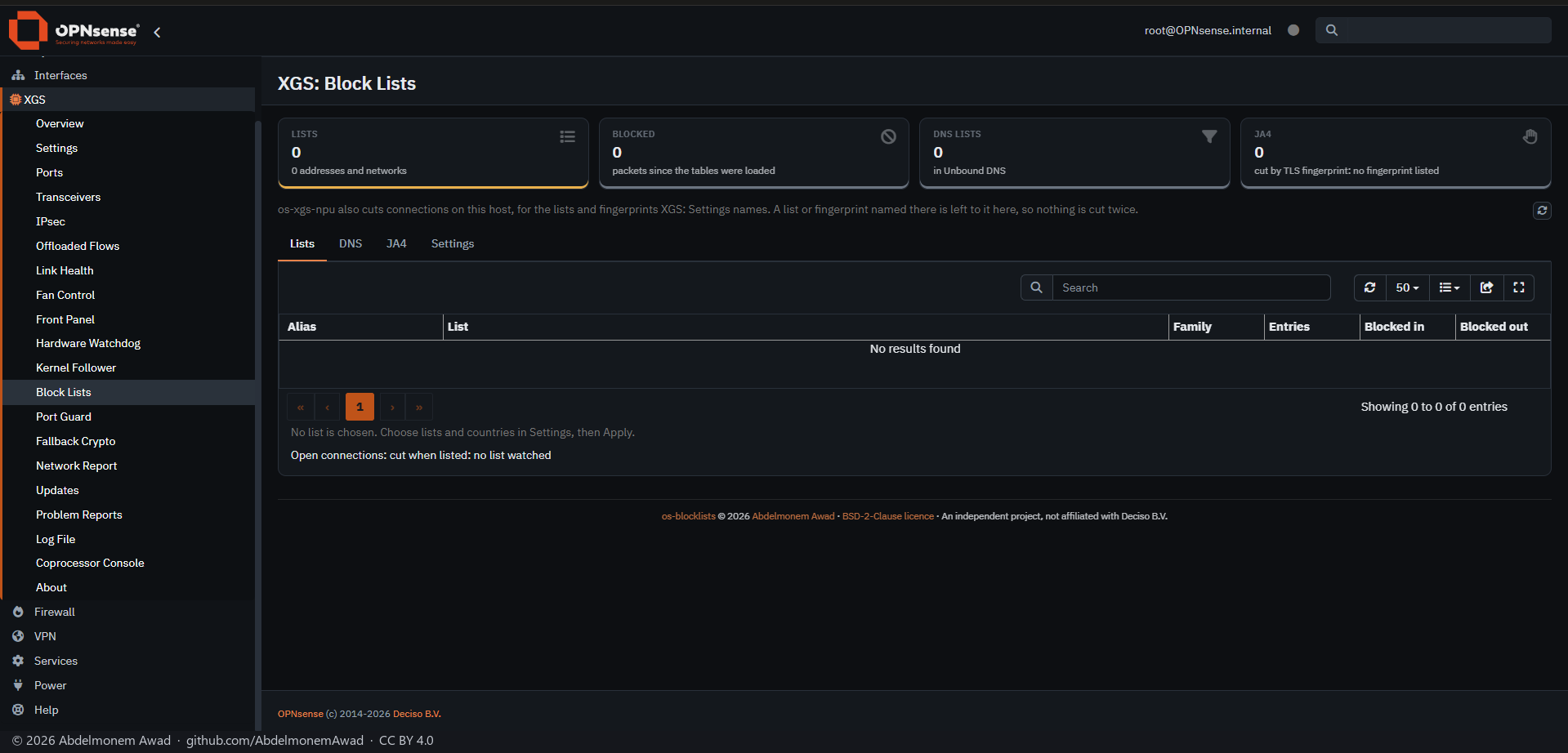The height and width of the screenshot is (753, 1568).
Task: Click the VPN globe icon
Action: 18,636
